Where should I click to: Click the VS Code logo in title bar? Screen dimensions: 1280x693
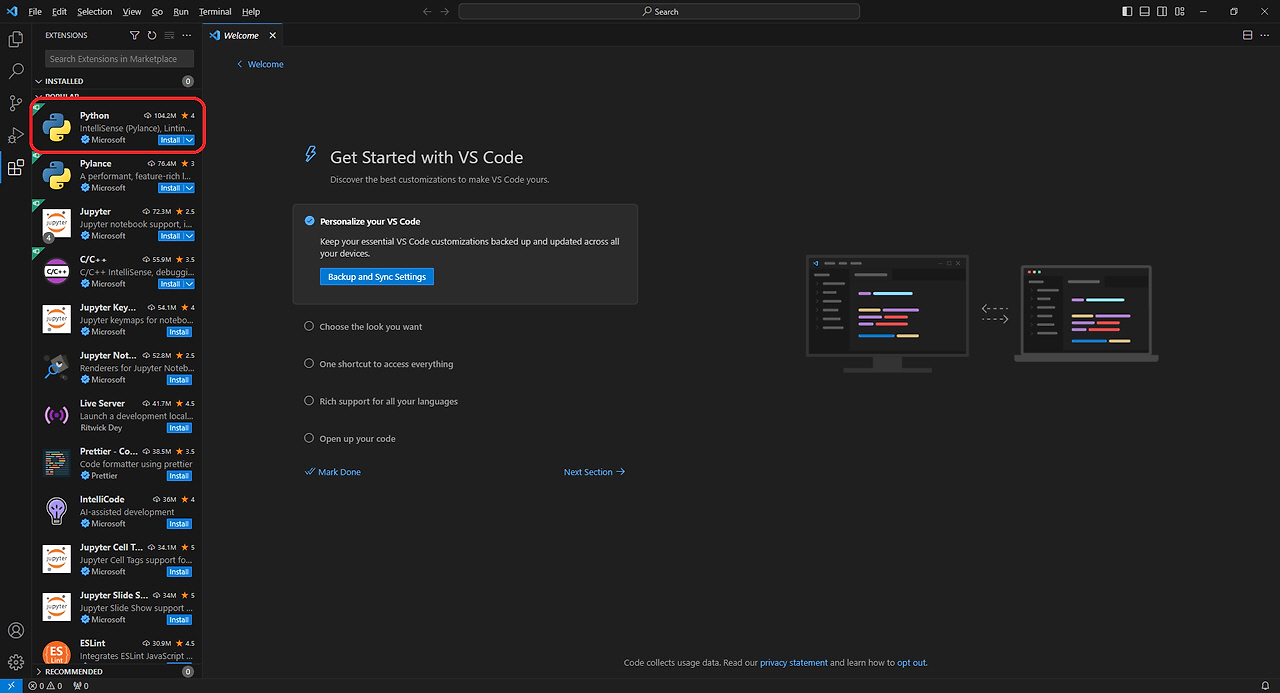click(12, 11)
